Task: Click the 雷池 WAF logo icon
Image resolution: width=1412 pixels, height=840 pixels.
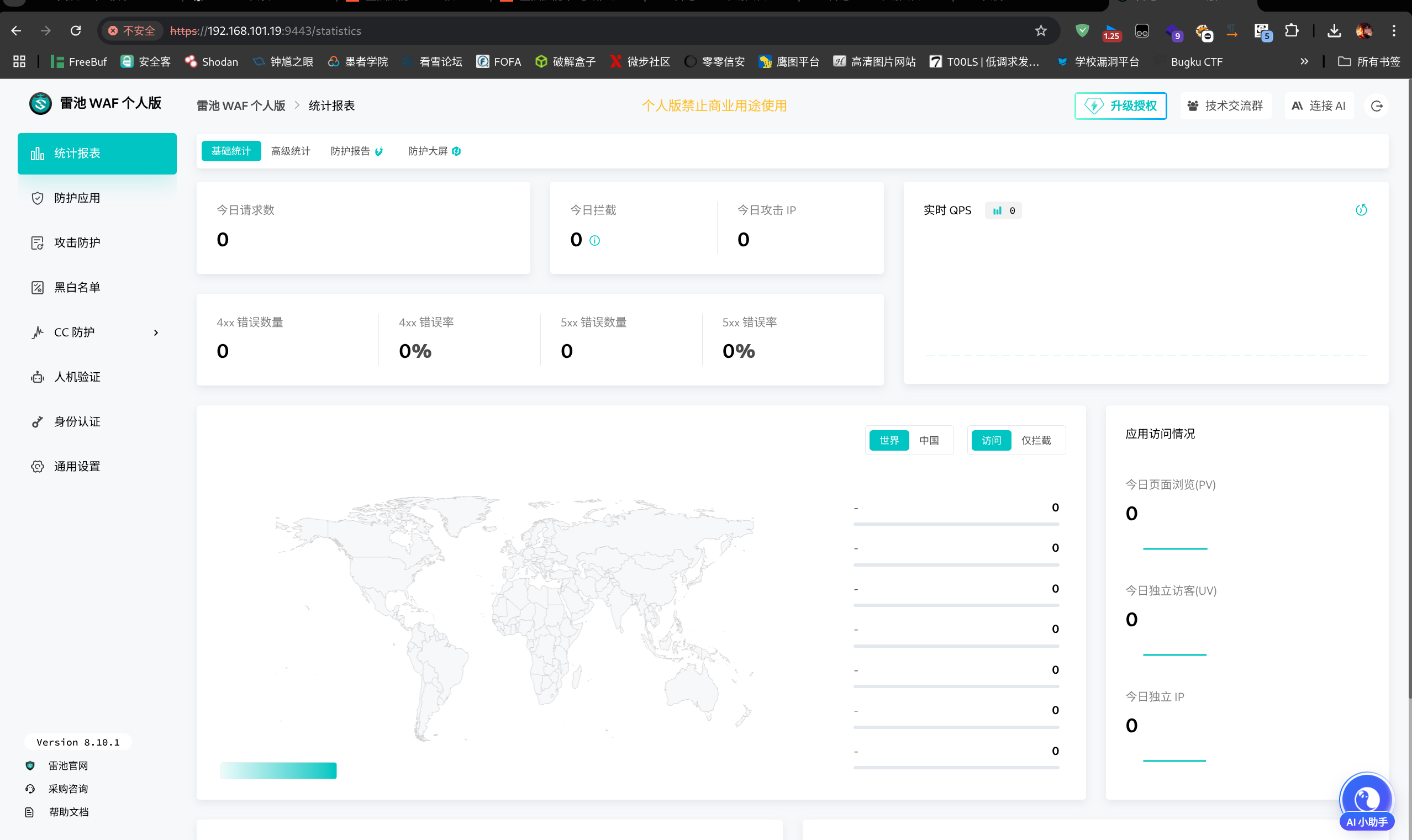Action: 40,104
